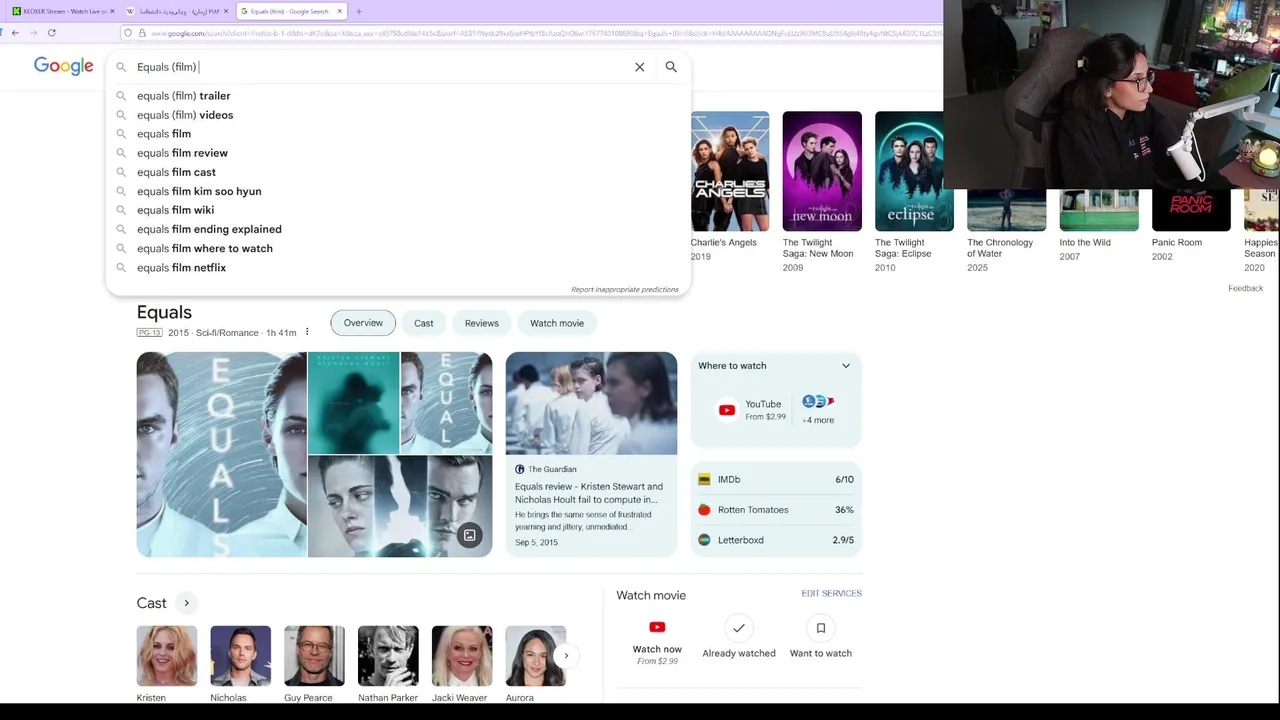The height and width of the screenshot is (720, 1280).
Task: Open The Twilight Saga: New Moon poster
Action: (x=822, y=171)
